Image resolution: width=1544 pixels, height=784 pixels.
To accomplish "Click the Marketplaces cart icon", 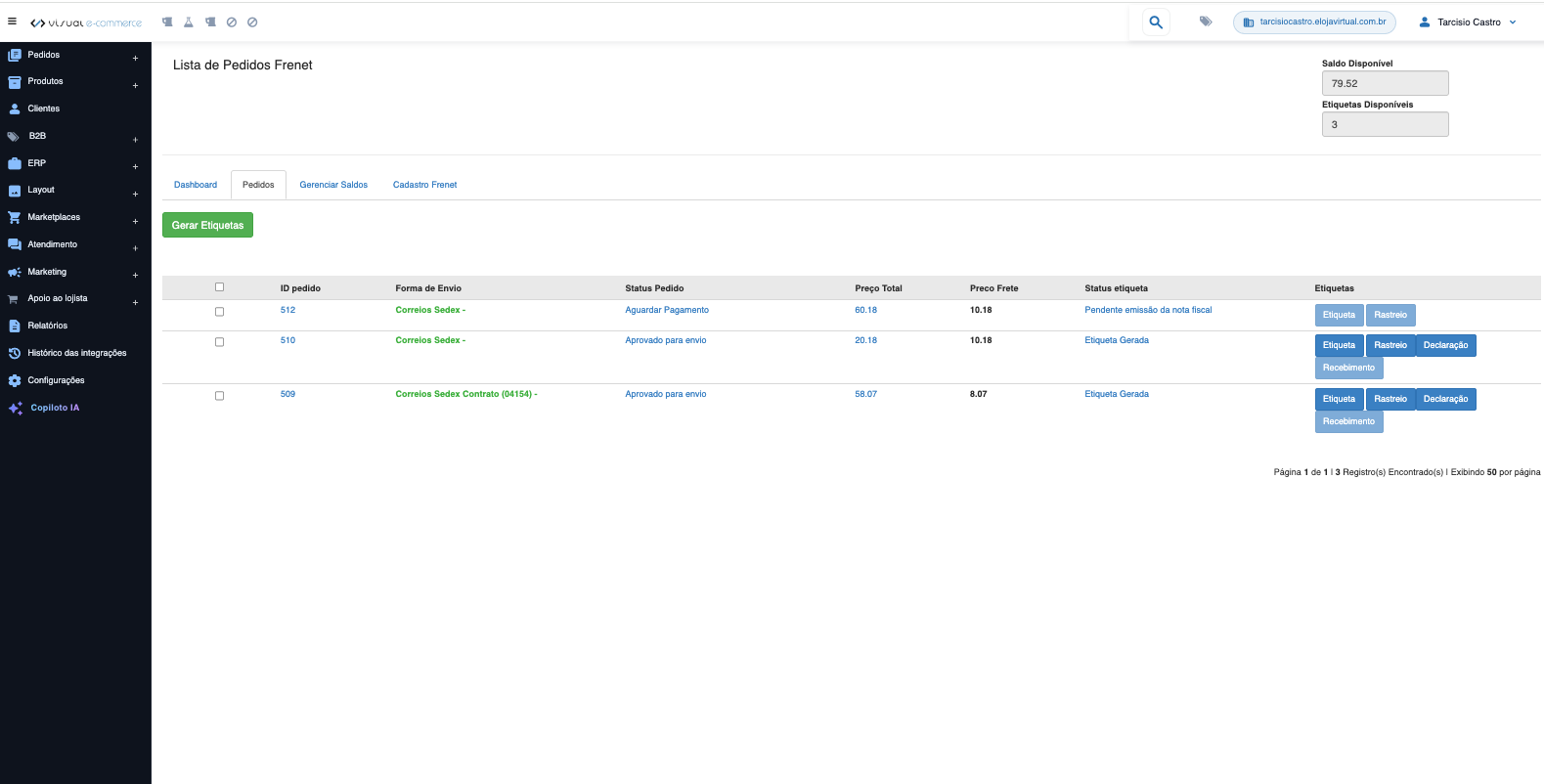I will pos(15,218).
